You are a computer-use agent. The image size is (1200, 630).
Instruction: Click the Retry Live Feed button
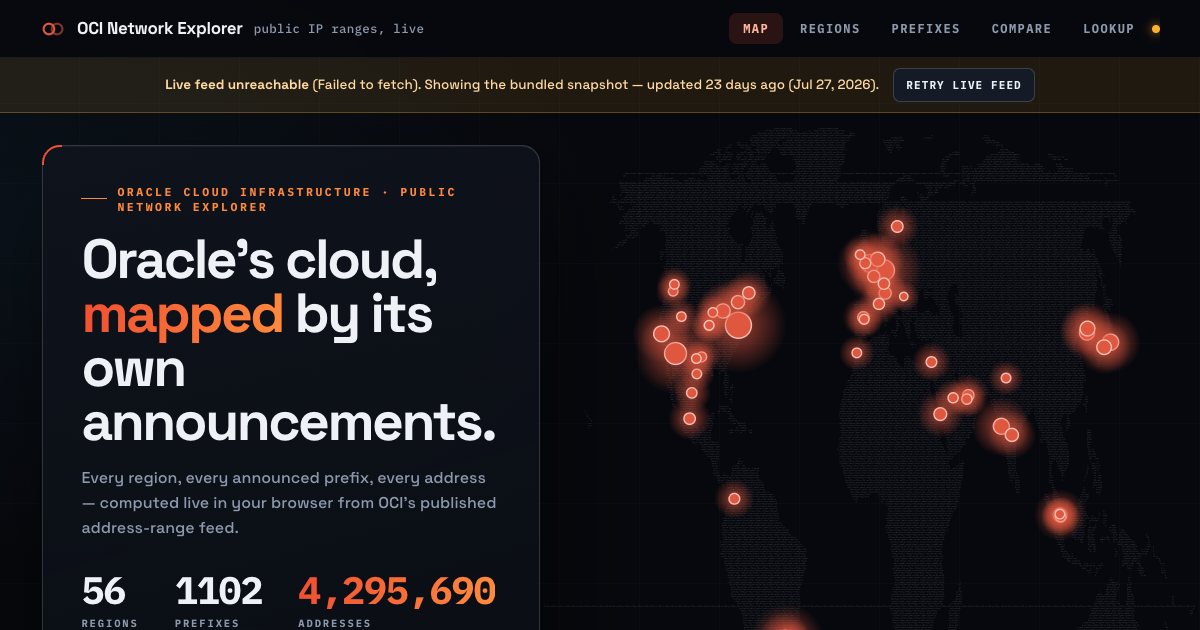click(964, 85)
